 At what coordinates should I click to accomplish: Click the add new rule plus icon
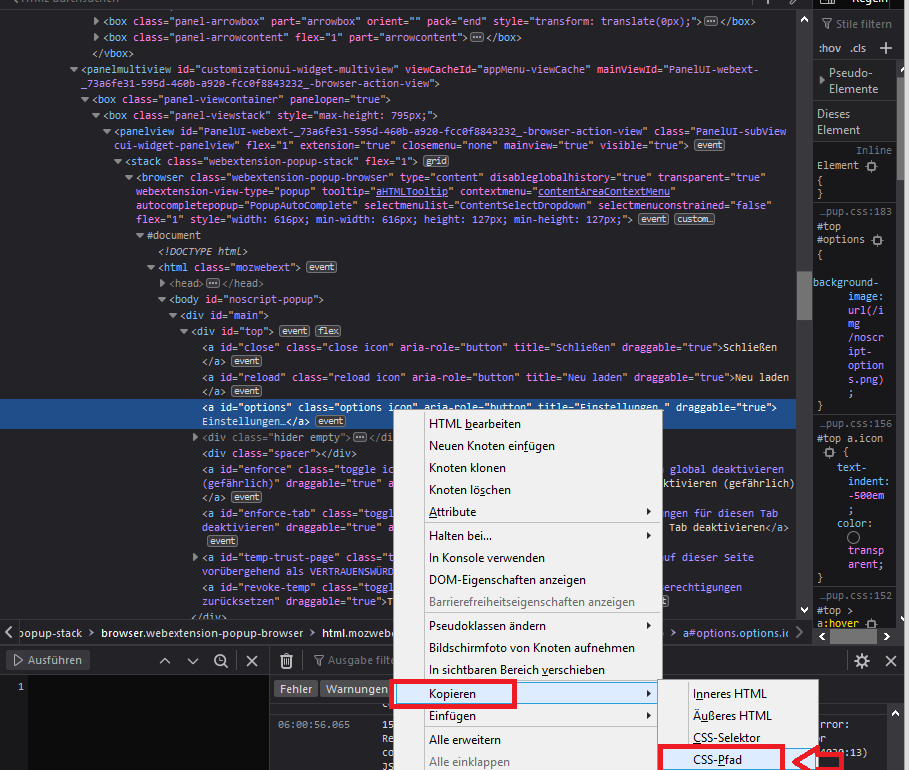[885, 48]
